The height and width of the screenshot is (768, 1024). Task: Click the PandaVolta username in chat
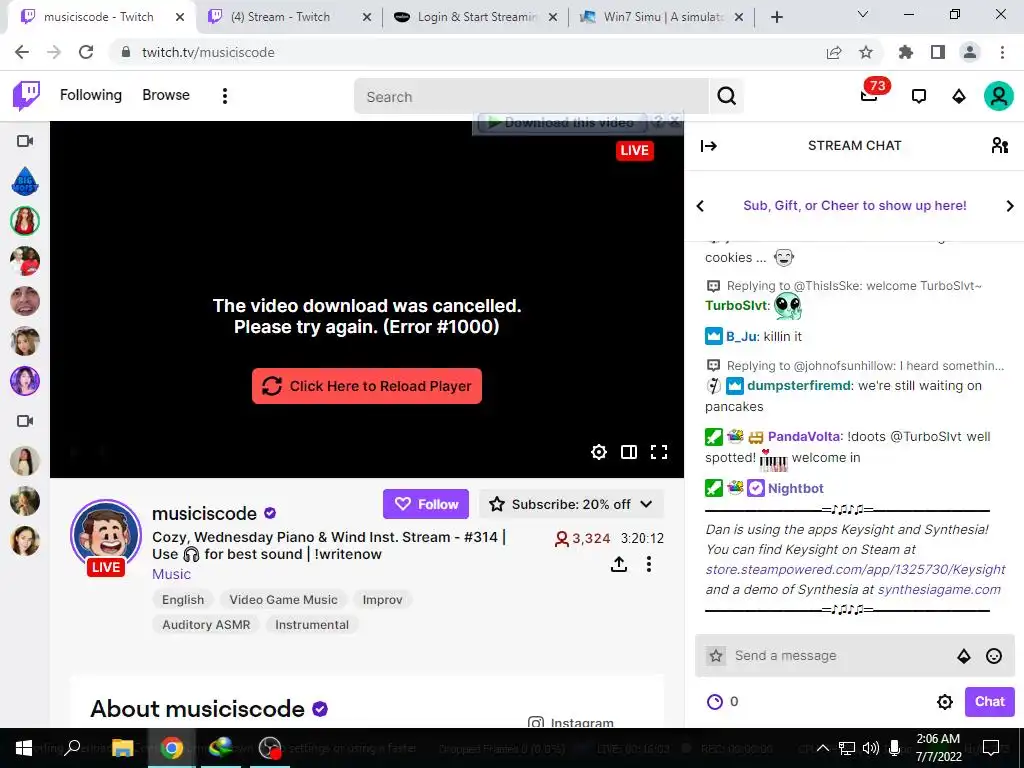[x=805, y=436]
